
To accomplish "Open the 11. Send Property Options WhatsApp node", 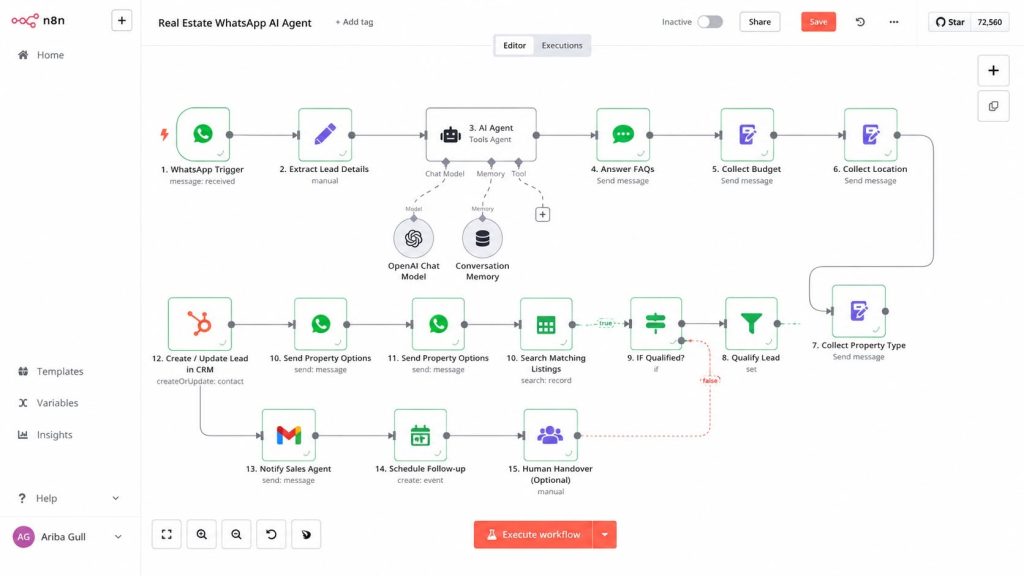I will [438, 324].
